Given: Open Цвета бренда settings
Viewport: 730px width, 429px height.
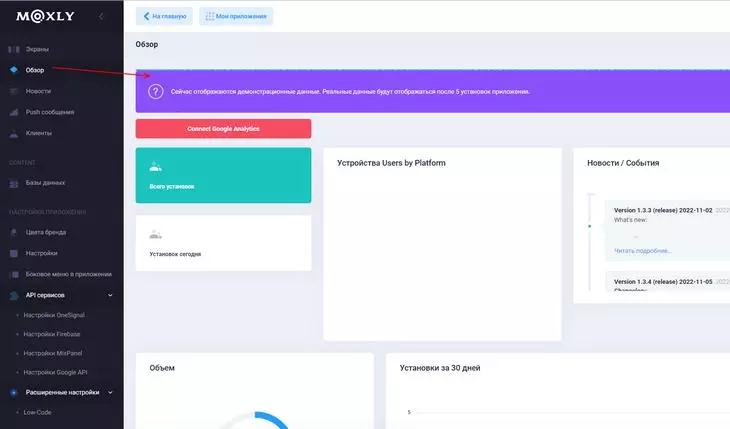Looking at the screenshot, I should 46,232.
